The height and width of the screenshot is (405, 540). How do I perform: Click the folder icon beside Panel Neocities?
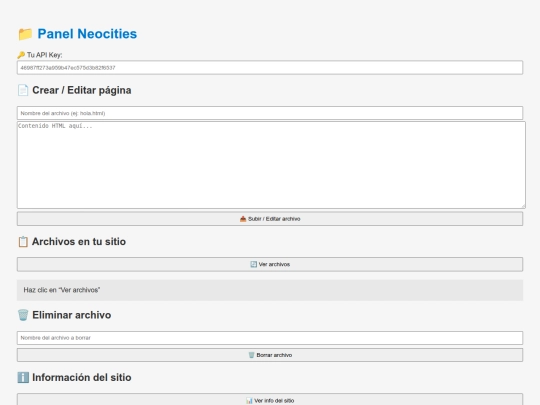click(x=25, y=34)
